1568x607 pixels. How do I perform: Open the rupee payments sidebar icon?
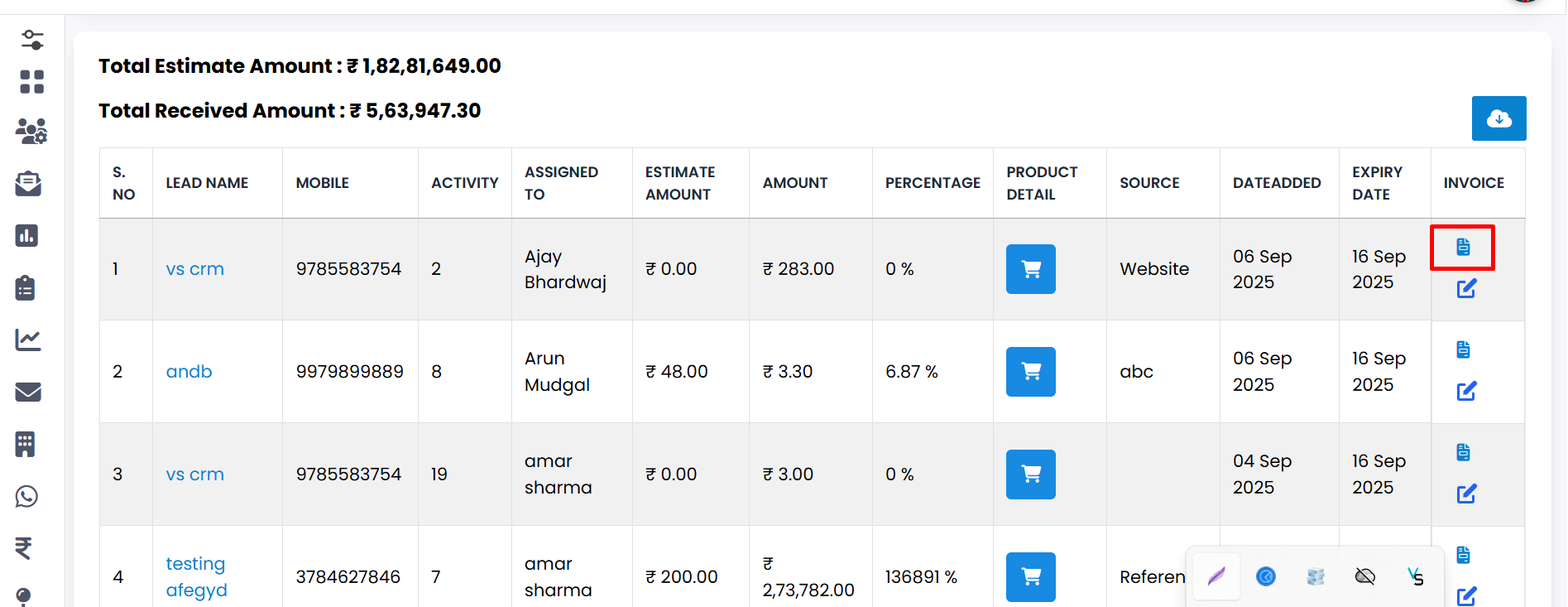tap(24, 548)
